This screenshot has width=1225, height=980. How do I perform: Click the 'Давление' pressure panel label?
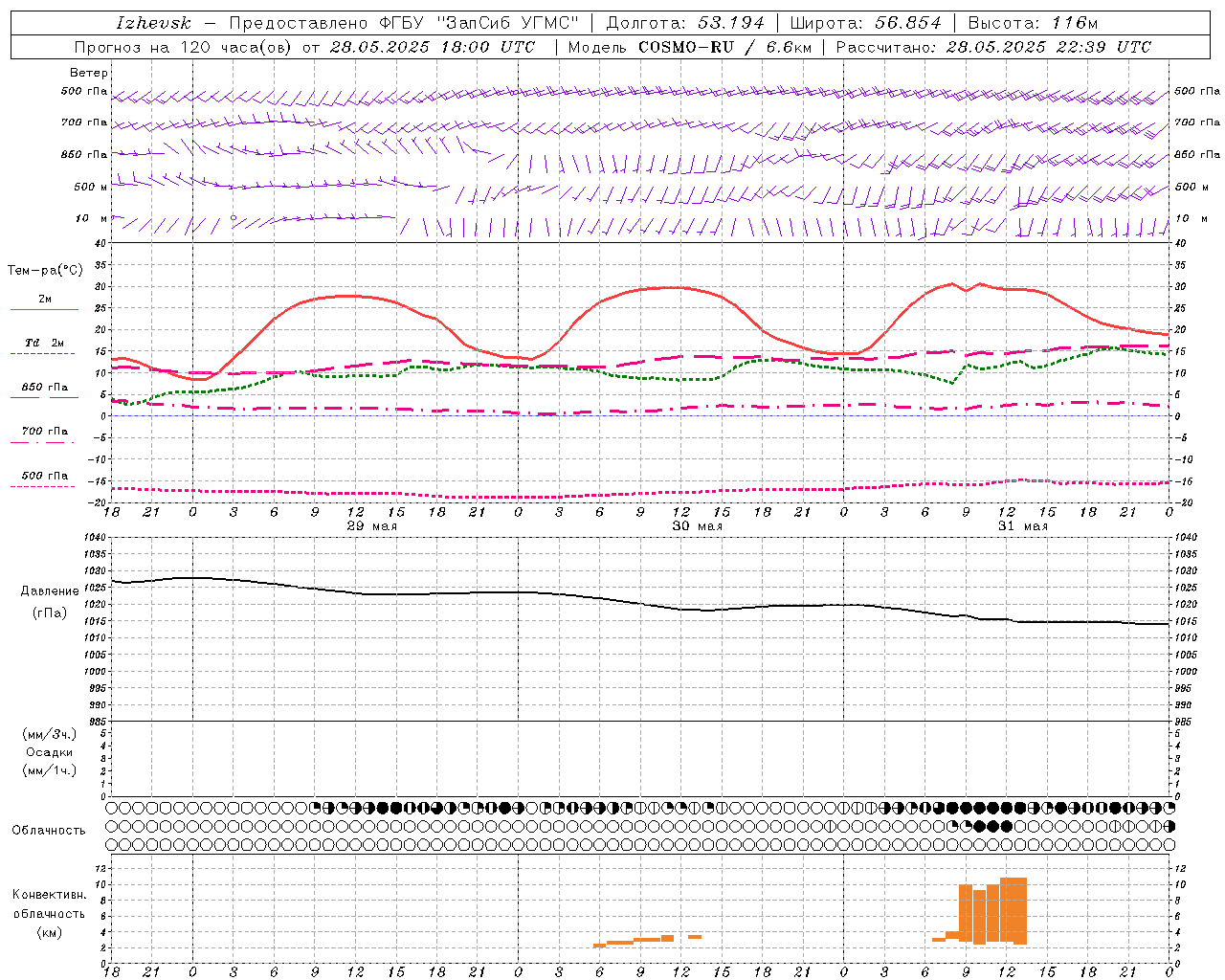pos(50,591)
